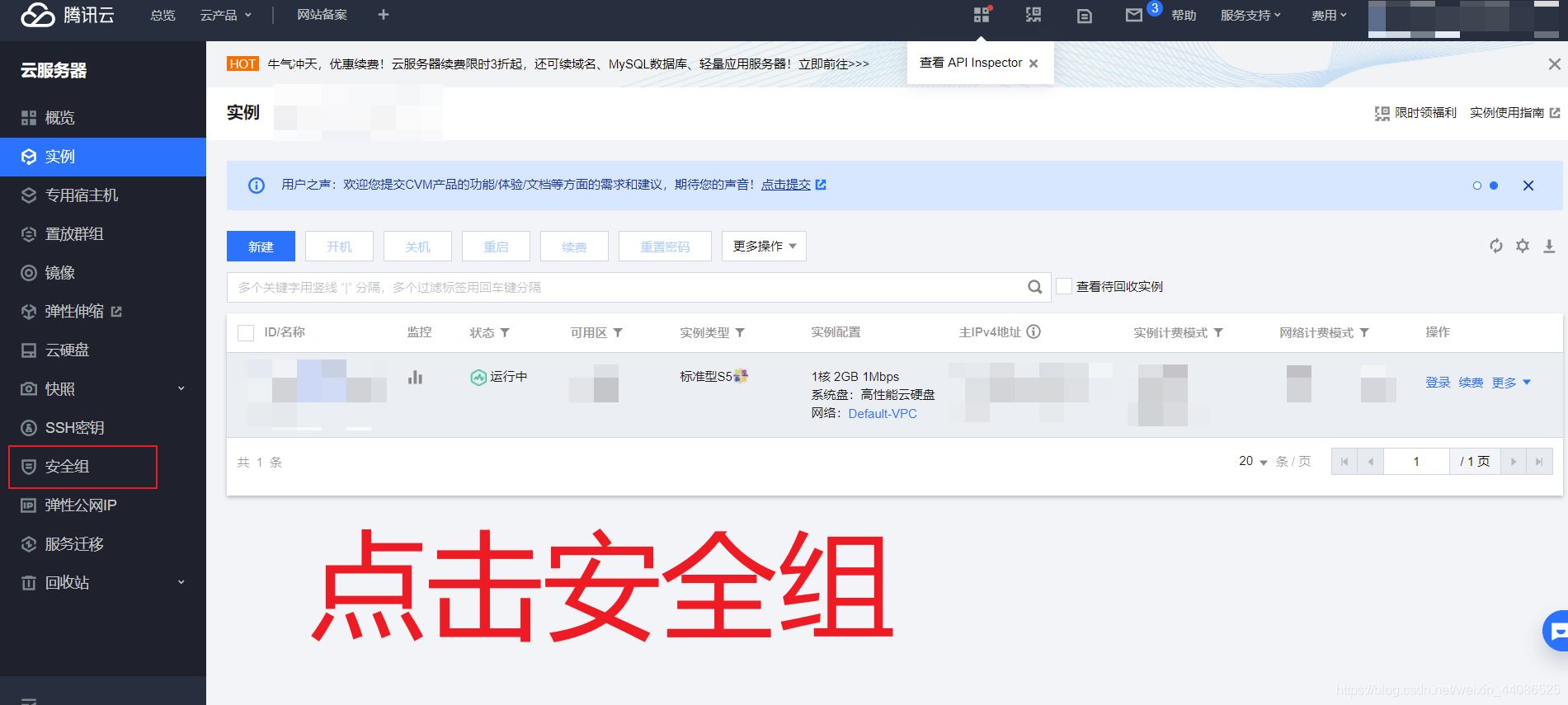Filter by the 状态 column funnel
1568x705 pixels.
coord(505,332)
